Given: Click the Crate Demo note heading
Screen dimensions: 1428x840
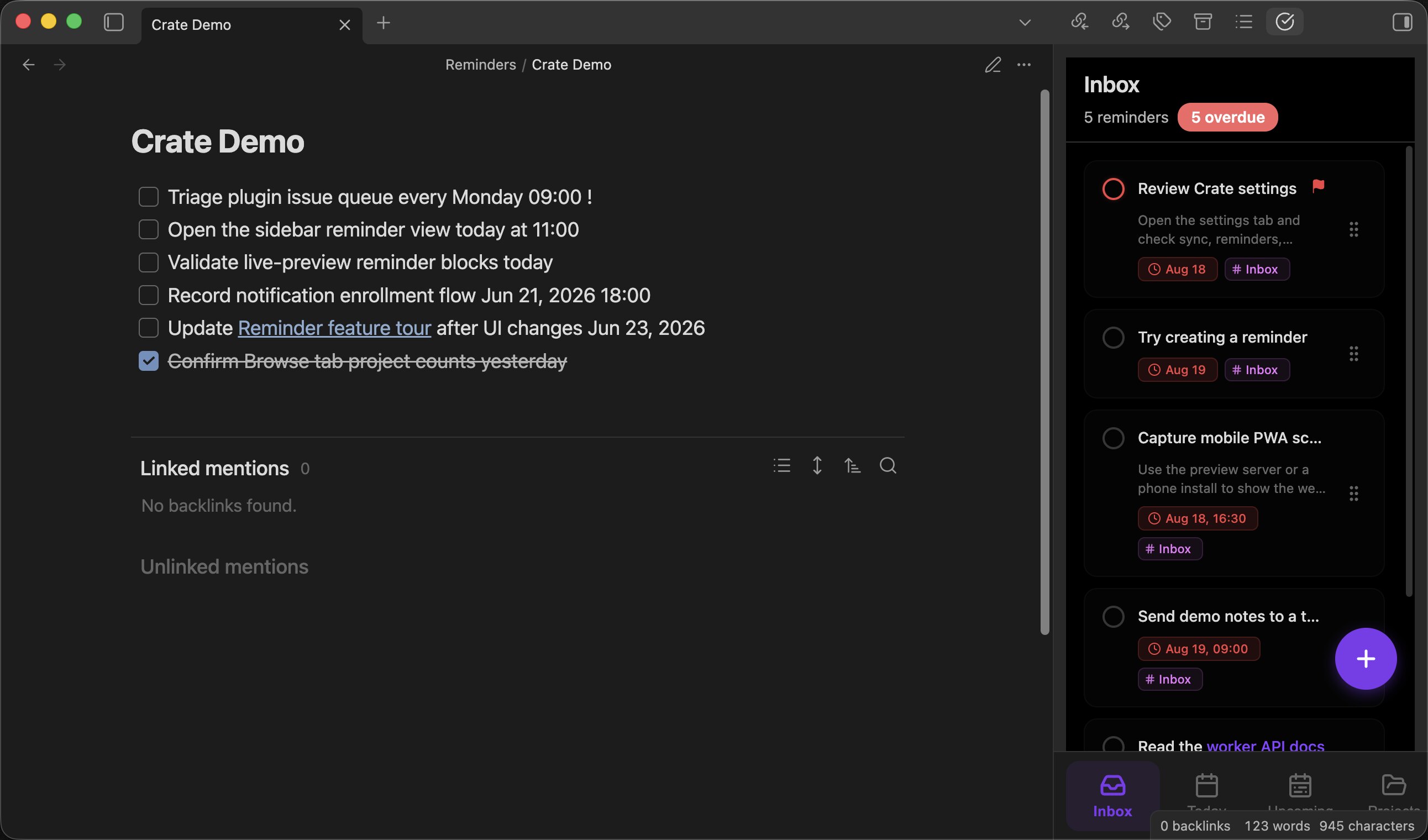Looking at the screenshot, I should point(218,141).
